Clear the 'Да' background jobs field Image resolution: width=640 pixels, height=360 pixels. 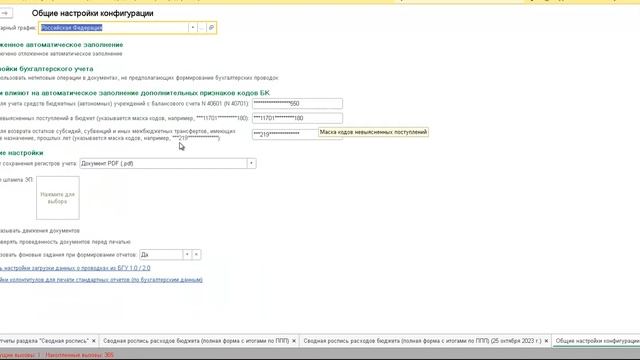pos(196,255)
